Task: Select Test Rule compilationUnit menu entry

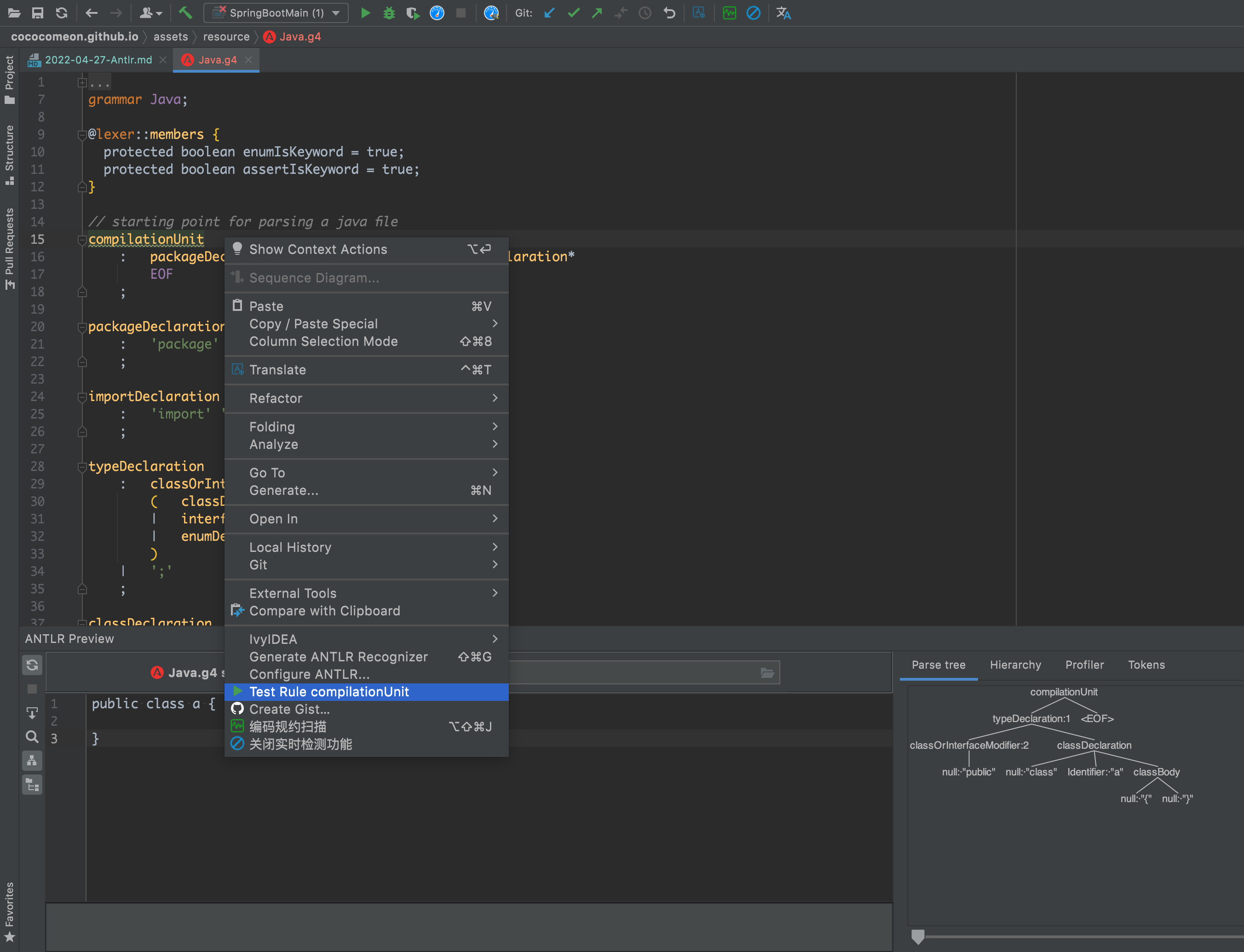Action: 328,692
